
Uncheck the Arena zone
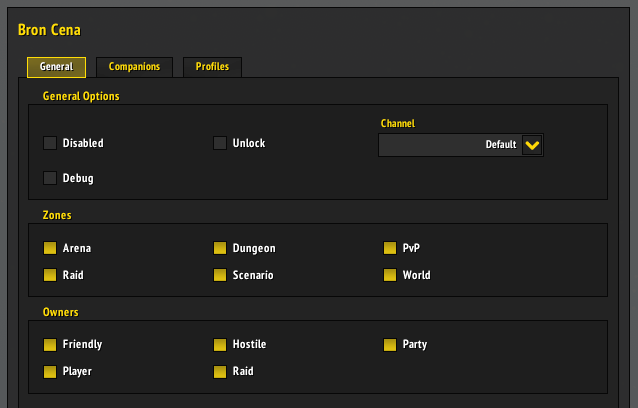50,248
